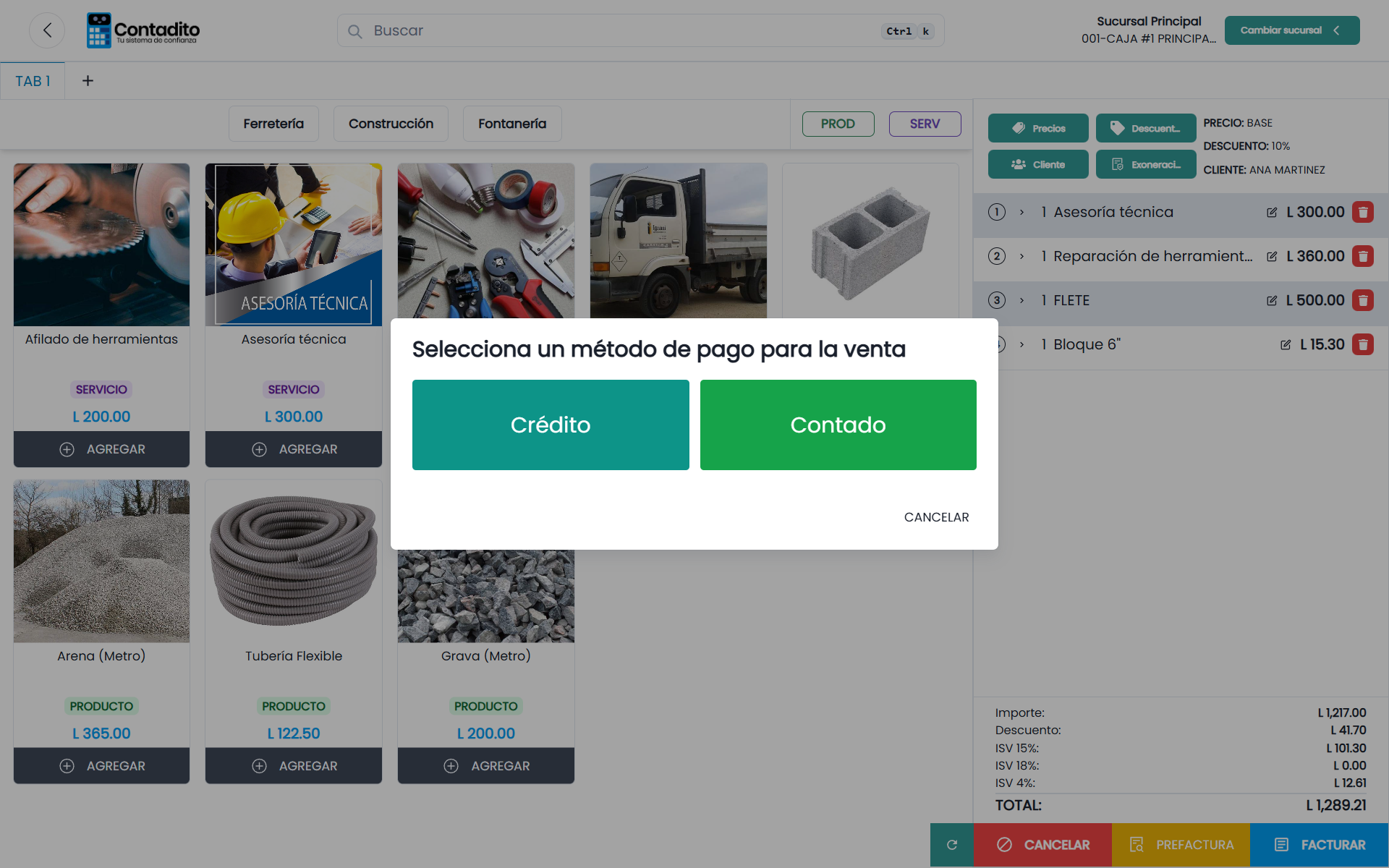Delete Reparación de herramientas line item

point(1363,256)
